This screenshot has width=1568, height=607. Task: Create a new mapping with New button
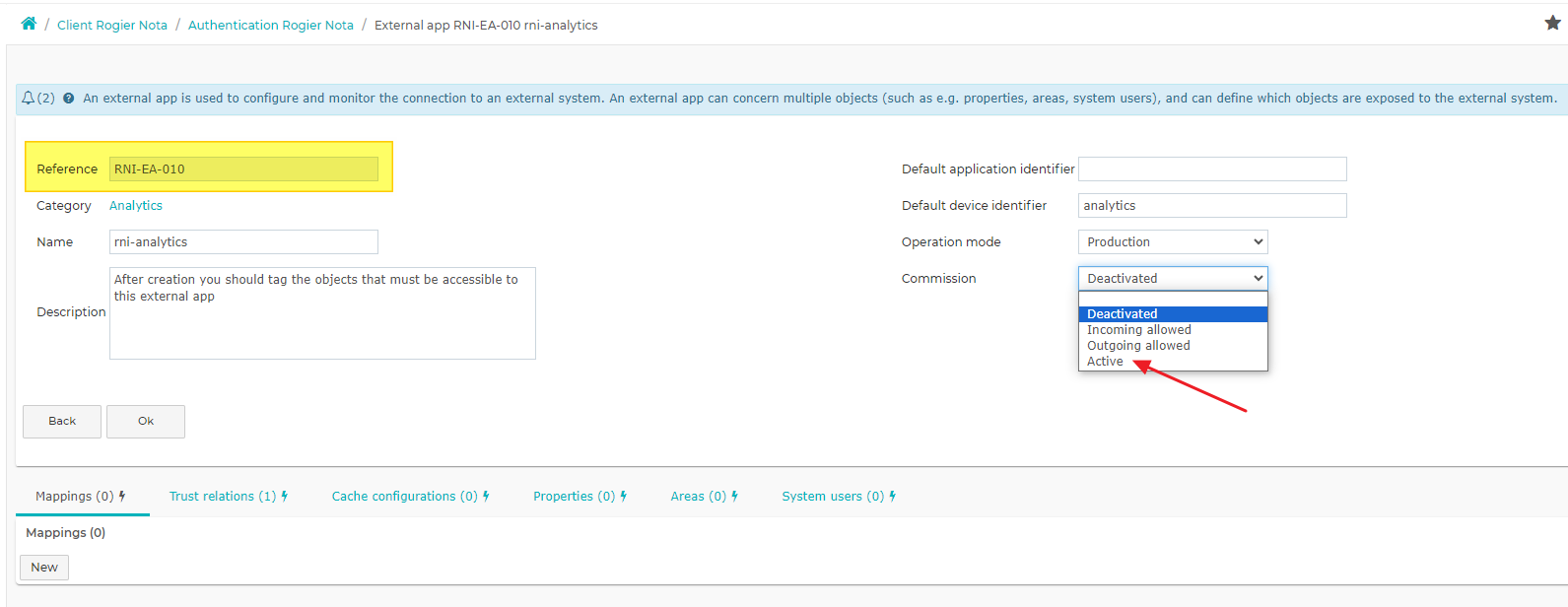44,568
